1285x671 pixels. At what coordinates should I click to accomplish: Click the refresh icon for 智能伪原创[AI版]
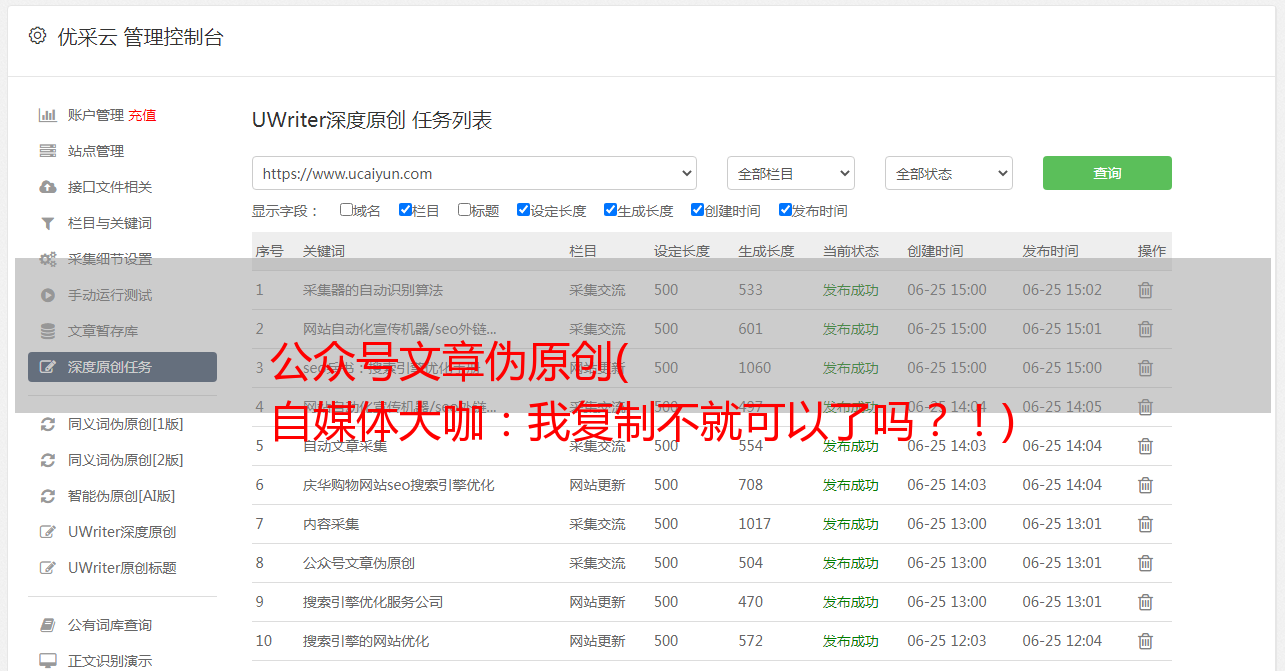pyautogui.click(x=47, y=496)
